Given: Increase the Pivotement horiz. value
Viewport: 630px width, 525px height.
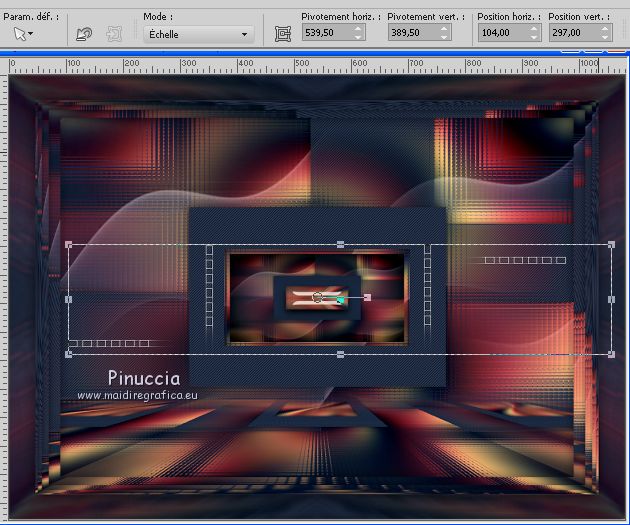Looking at the screenshot, I should coord(359,29).
